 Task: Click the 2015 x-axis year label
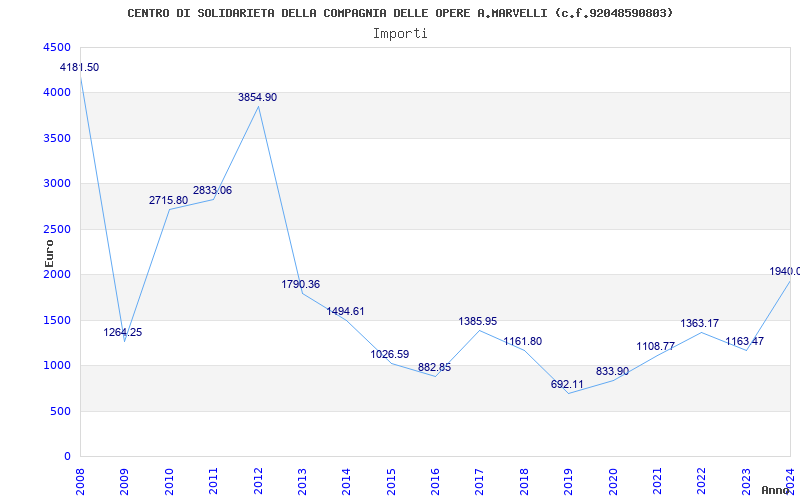pos(391,481)
